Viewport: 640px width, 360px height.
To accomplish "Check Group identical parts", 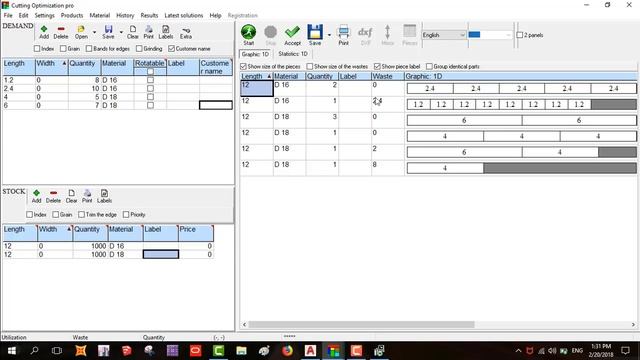I will 429,66.
